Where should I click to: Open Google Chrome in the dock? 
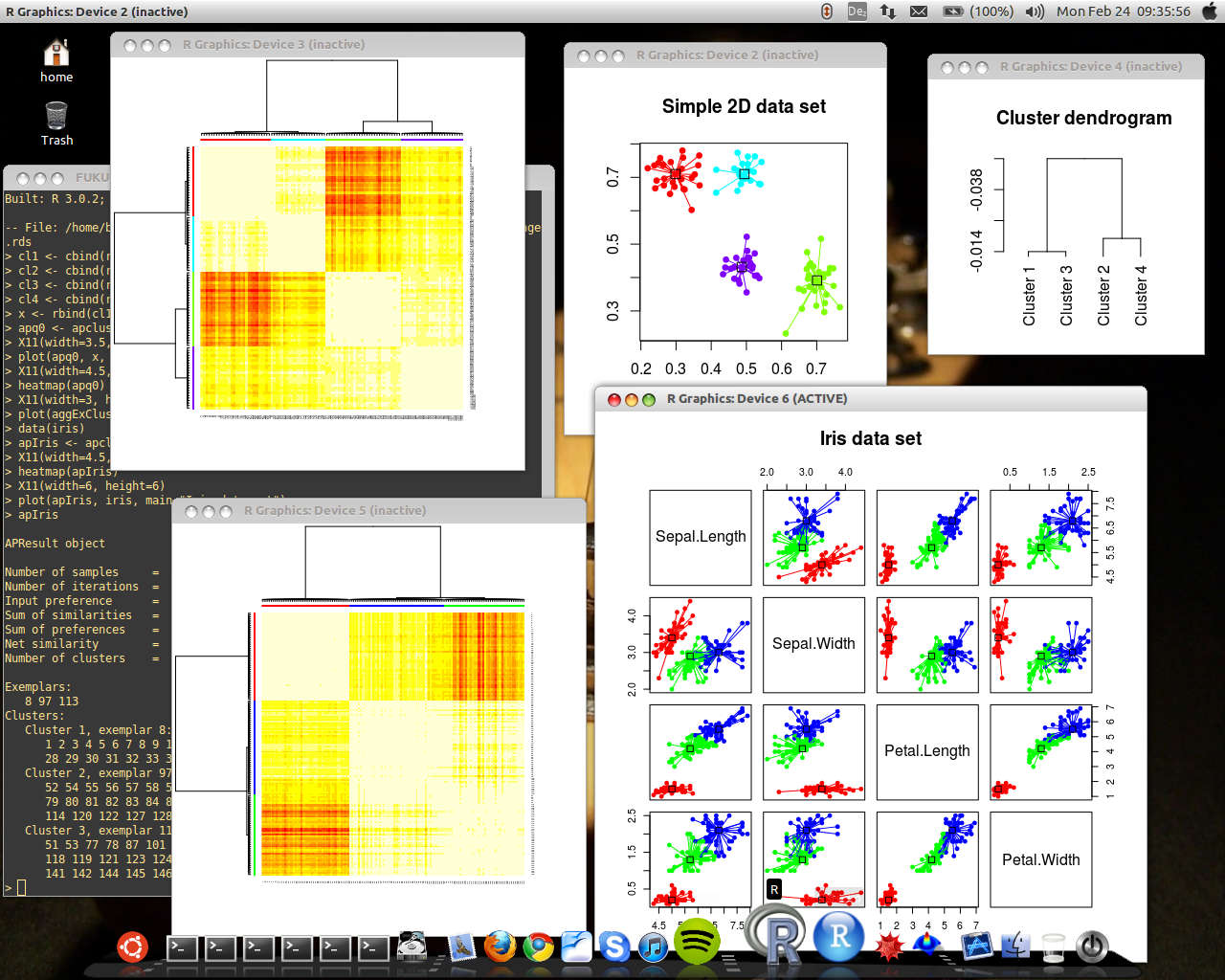[538, 947]
